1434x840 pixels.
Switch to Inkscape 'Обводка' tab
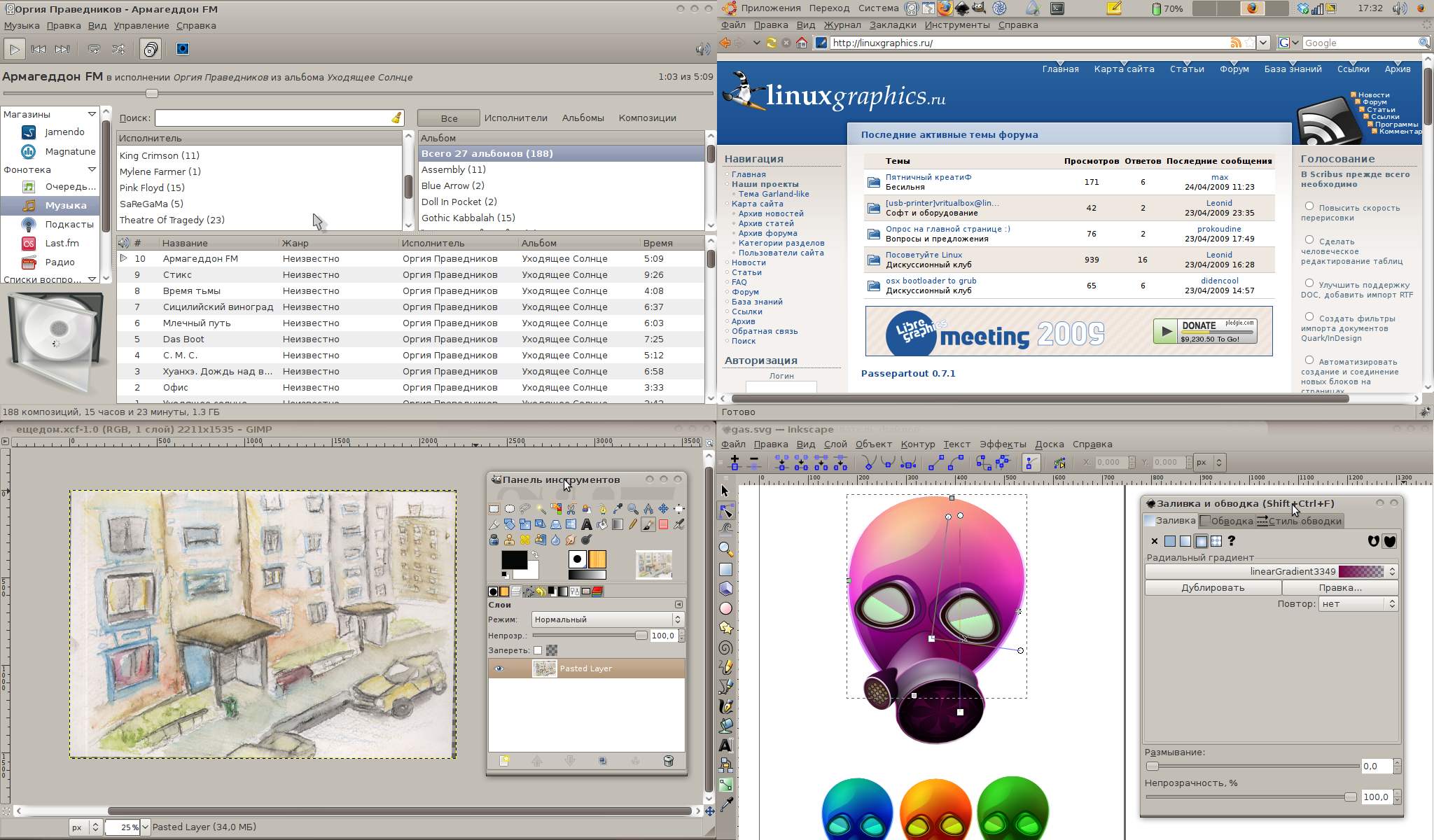1227,521
